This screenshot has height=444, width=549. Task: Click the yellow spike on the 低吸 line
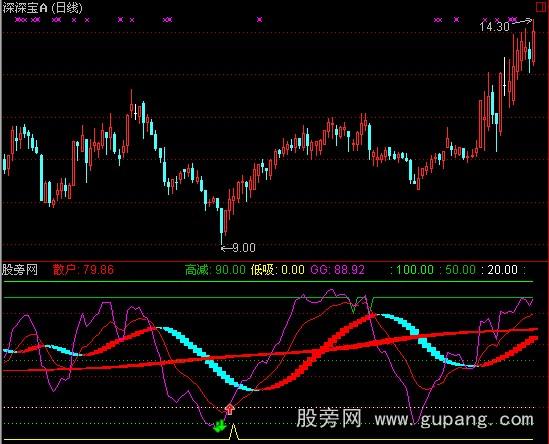(x=234, y=431)
